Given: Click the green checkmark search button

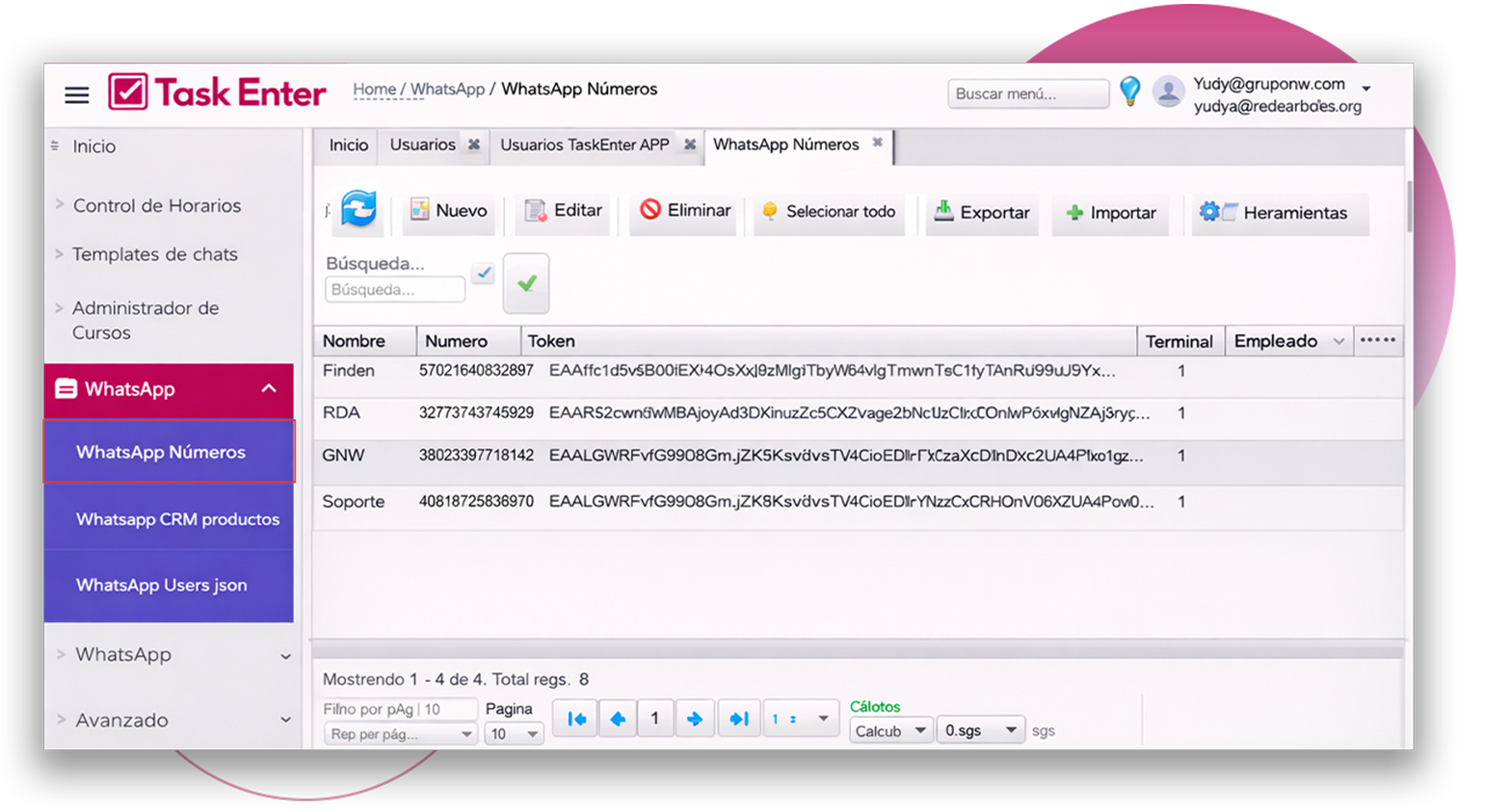Looking at the screenshot, I should click(526, 283).
